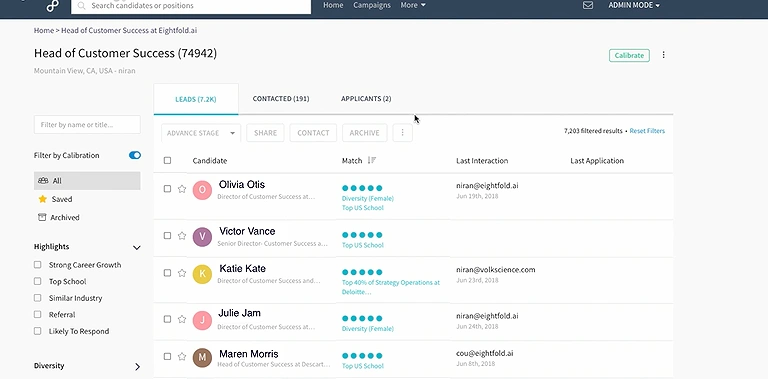Viewport: 768px width, 379px height.
Task: Click the Eightfold infinity logo
Action: tap(52, 6)
